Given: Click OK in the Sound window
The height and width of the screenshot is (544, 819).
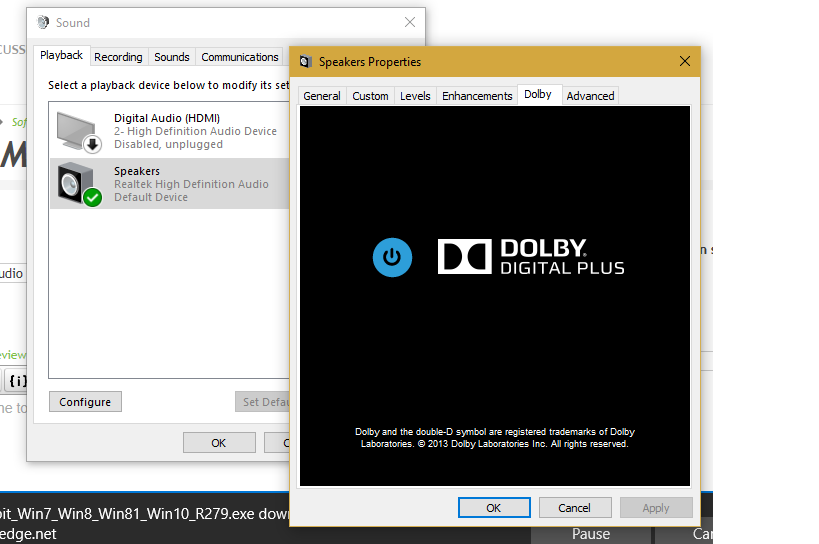Looking at the screenshot, I should [219, 443].
